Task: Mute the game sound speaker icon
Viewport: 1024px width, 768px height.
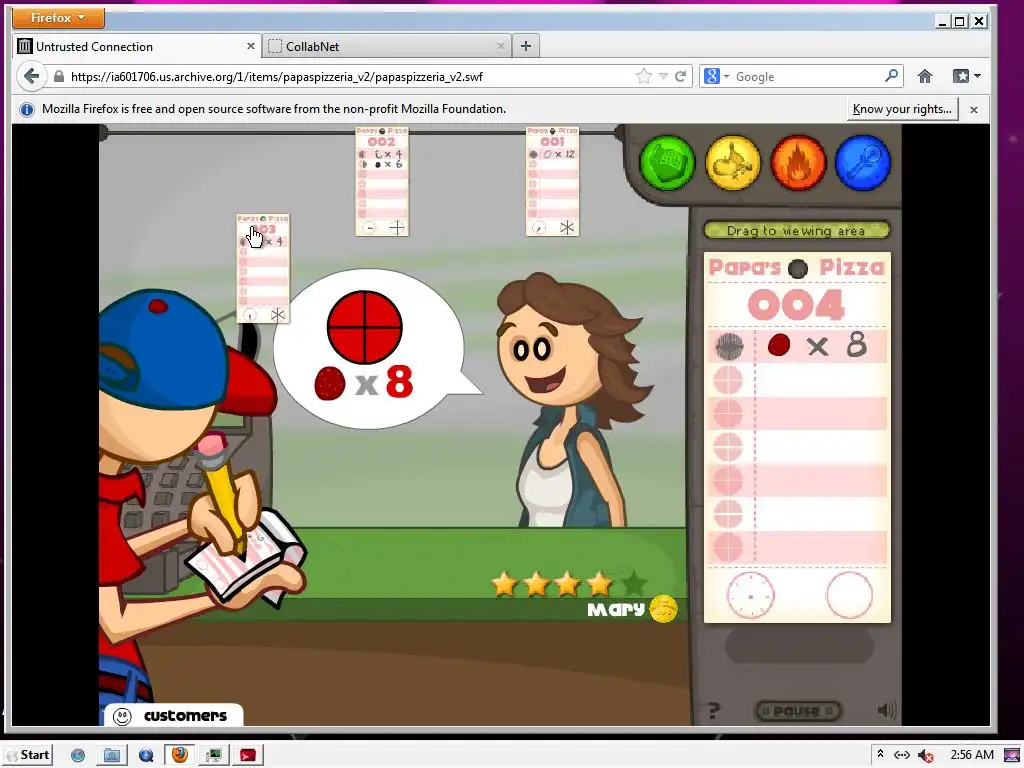Action: [886, 710]
